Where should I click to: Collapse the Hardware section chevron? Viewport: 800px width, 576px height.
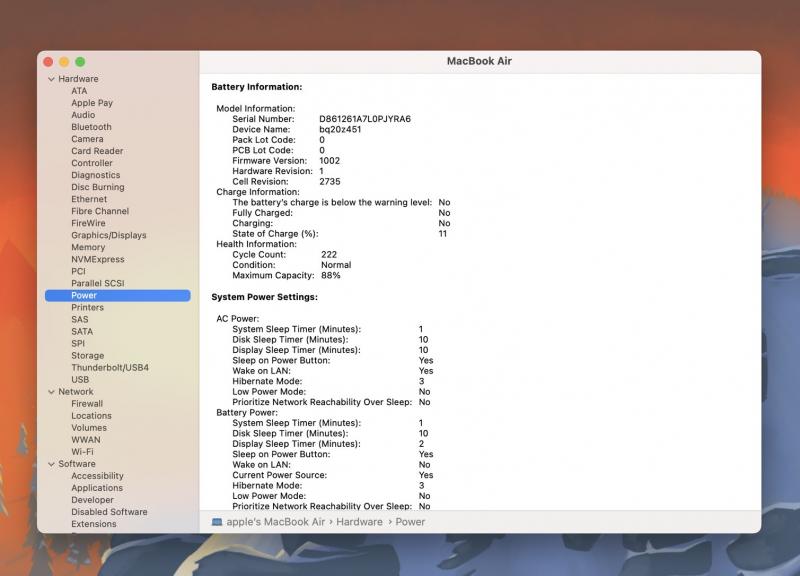52,79
